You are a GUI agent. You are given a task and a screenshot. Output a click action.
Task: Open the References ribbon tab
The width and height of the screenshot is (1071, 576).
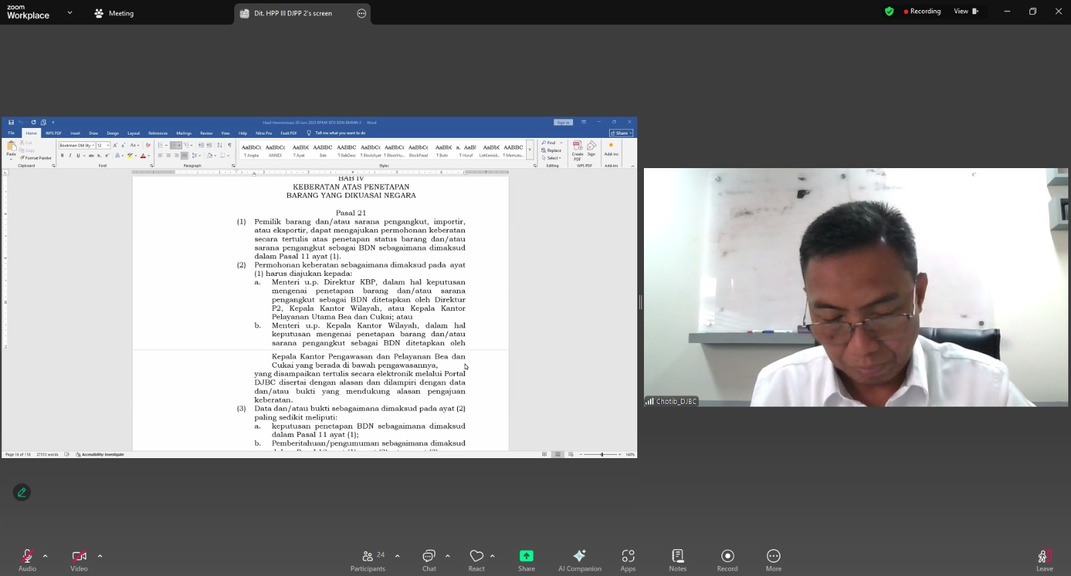click(x=158, y=133)
